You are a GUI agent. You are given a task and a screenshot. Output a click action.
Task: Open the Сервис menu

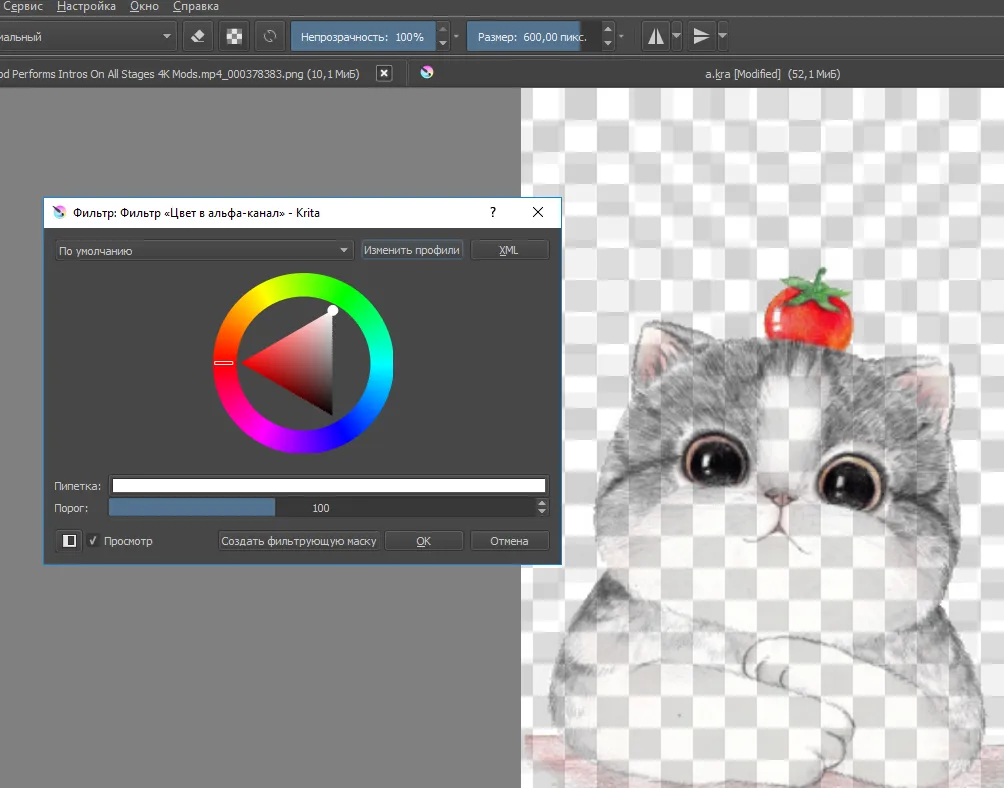(22, 6)
